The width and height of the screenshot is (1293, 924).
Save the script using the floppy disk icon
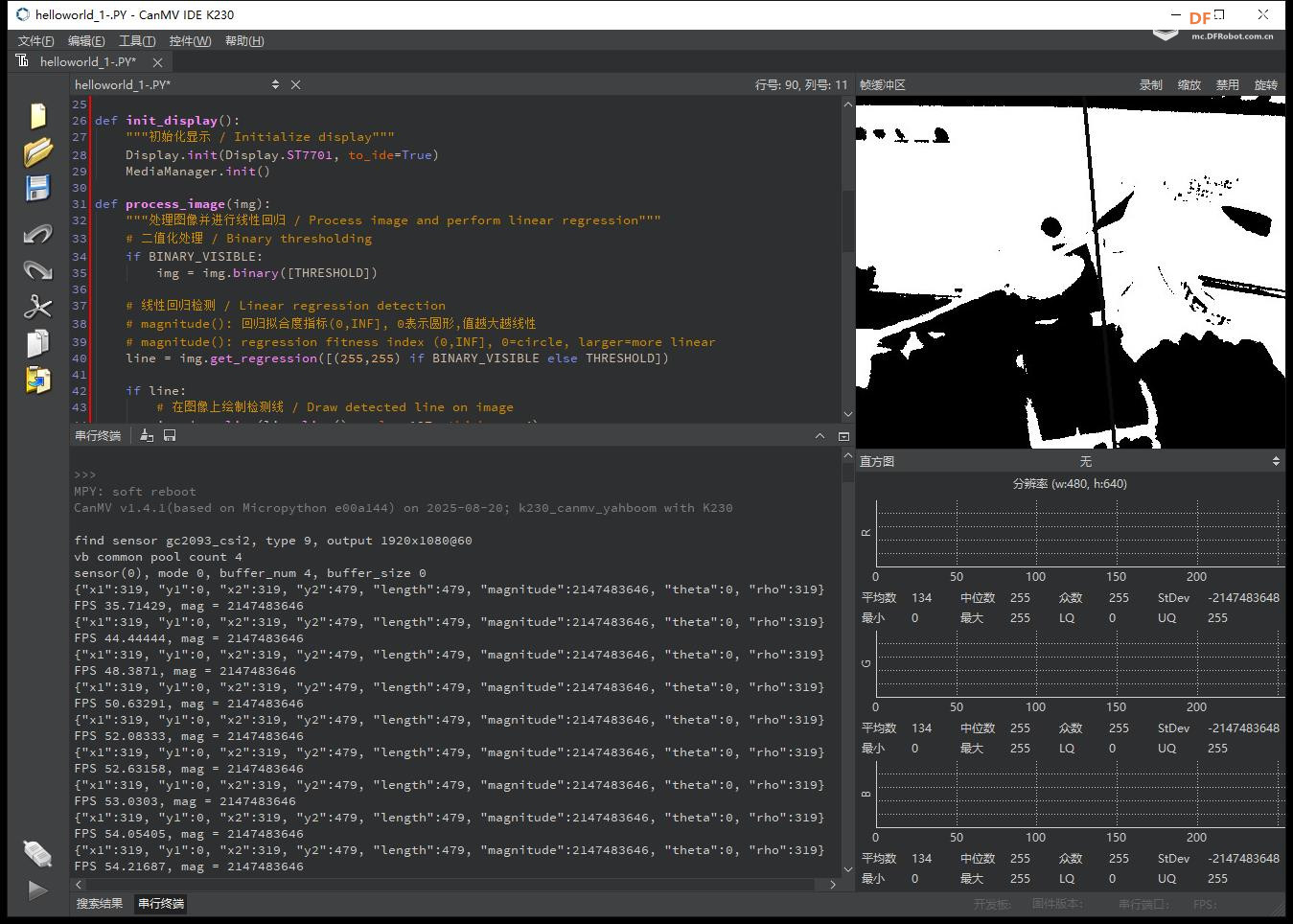(37, 188)
